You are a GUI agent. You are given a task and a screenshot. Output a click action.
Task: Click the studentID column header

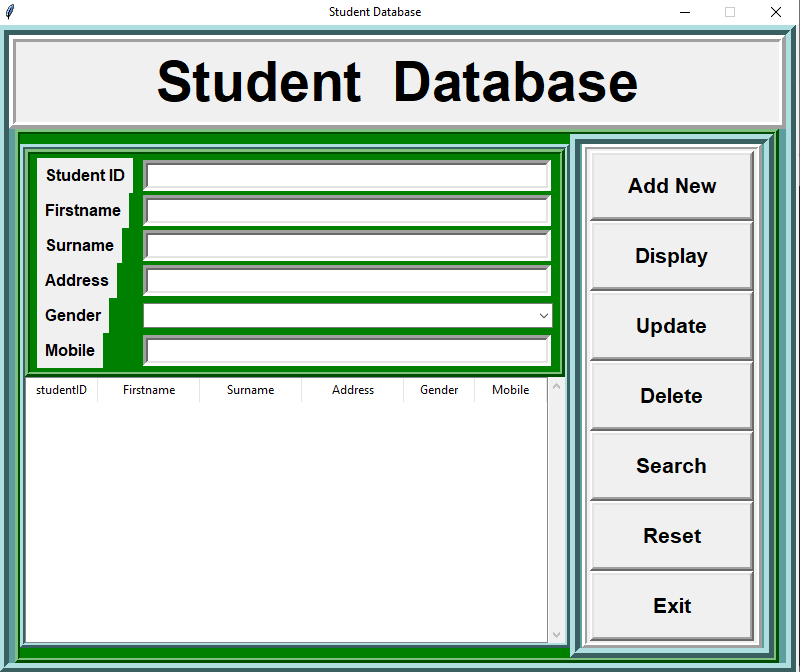(62, 390)
